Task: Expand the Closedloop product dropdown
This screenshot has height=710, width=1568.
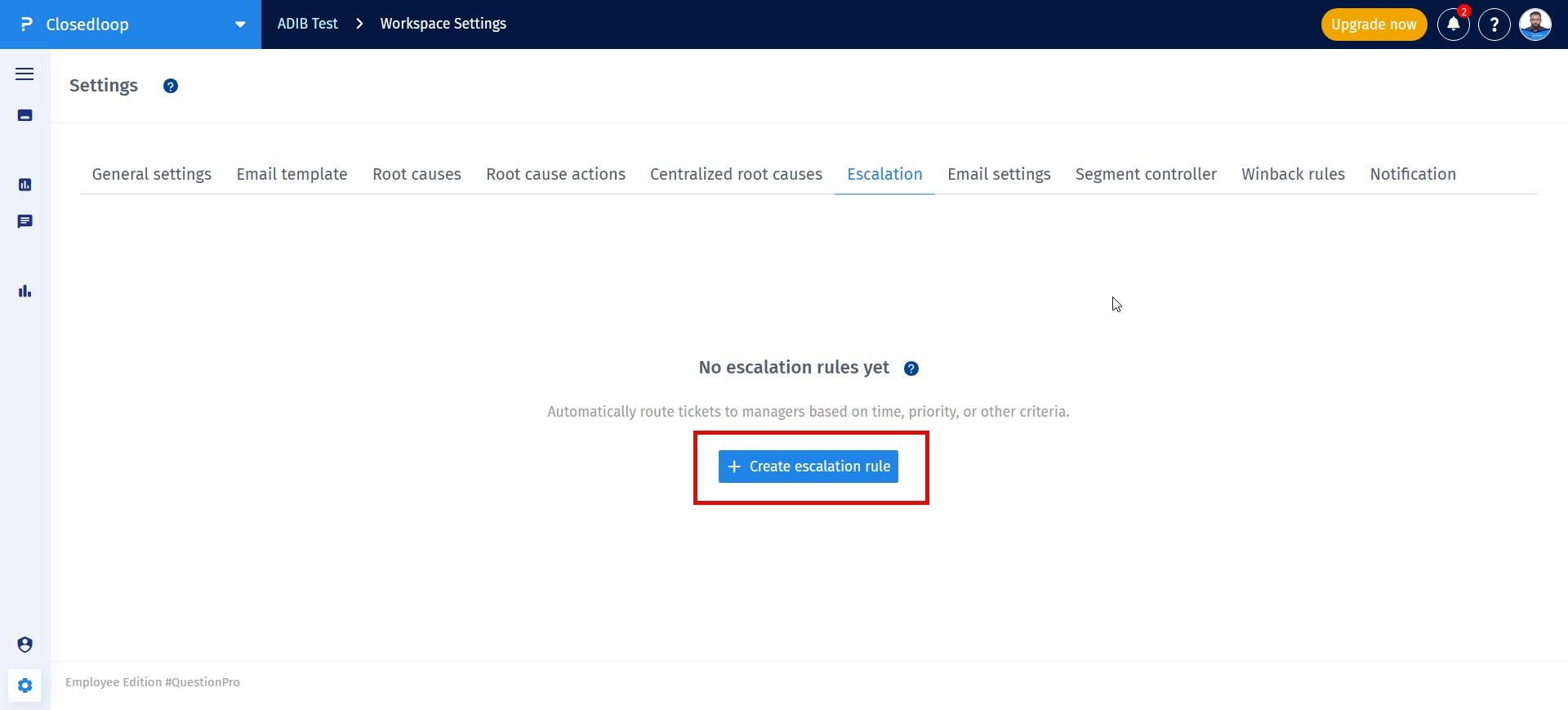Action: click(240, 25)
